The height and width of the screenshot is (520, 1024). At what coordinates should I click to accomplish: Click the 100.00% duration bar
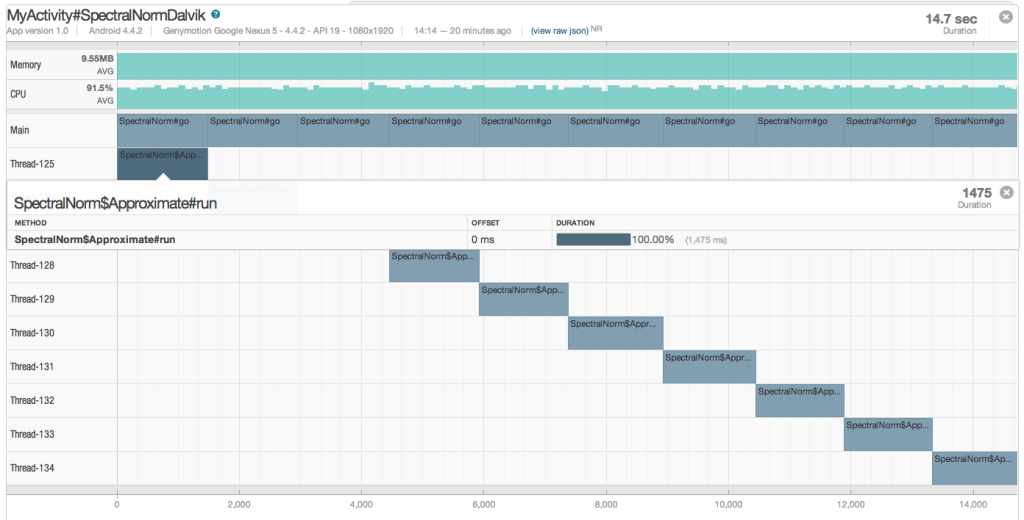click(x=594, y=240)
